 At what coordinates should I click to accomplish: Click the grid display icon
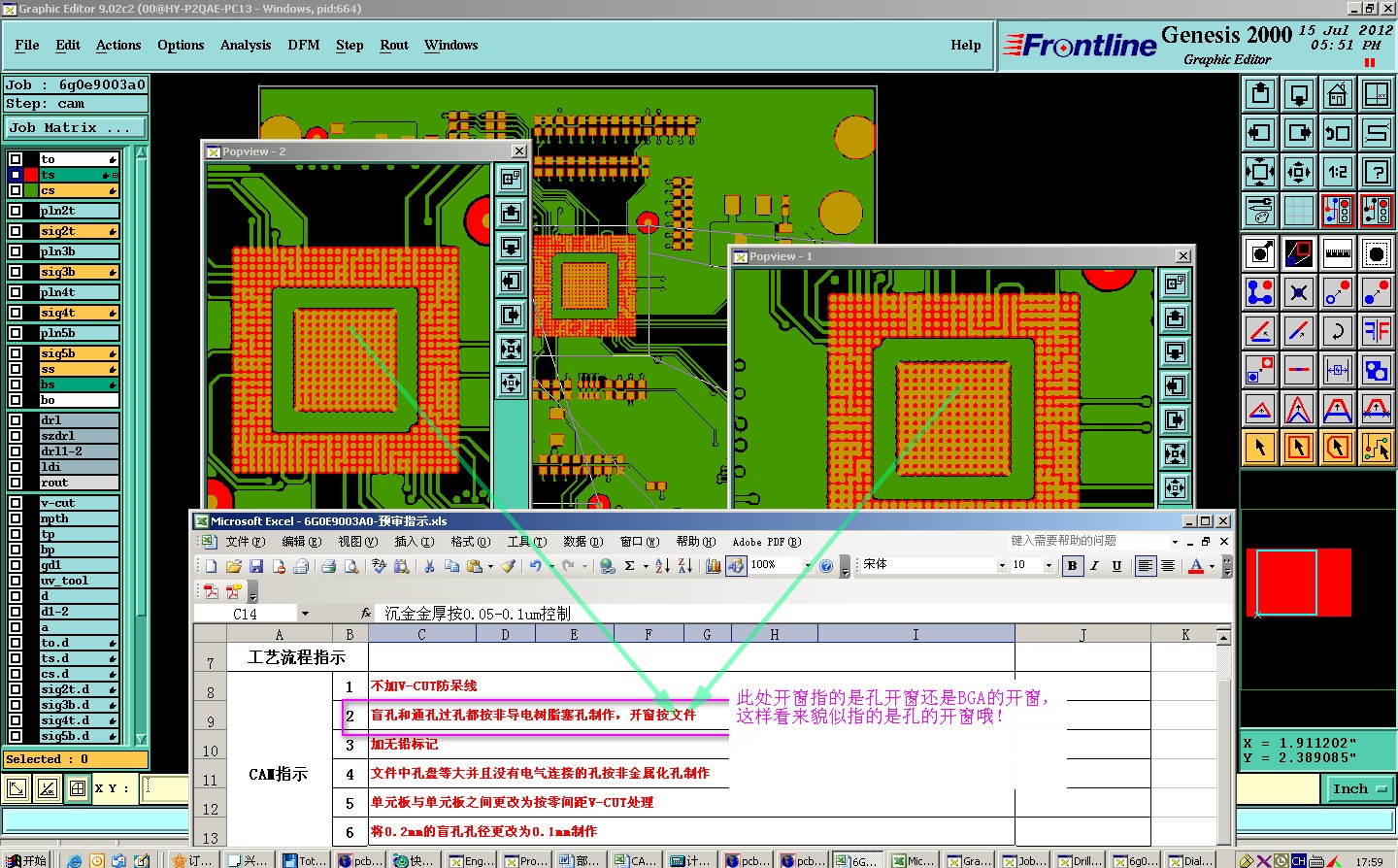[1299, 211]
